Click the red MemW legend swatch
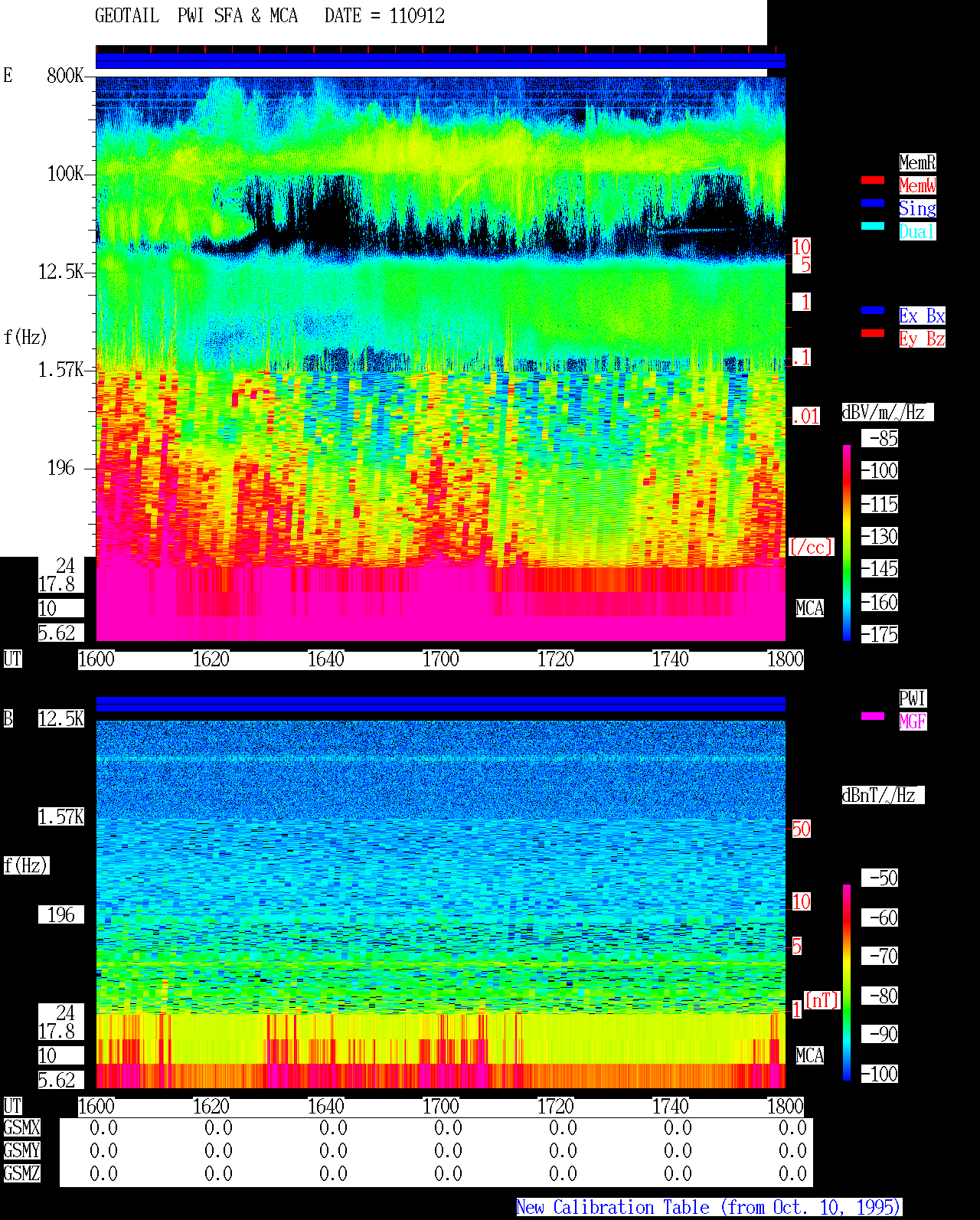 pos(873,180)
